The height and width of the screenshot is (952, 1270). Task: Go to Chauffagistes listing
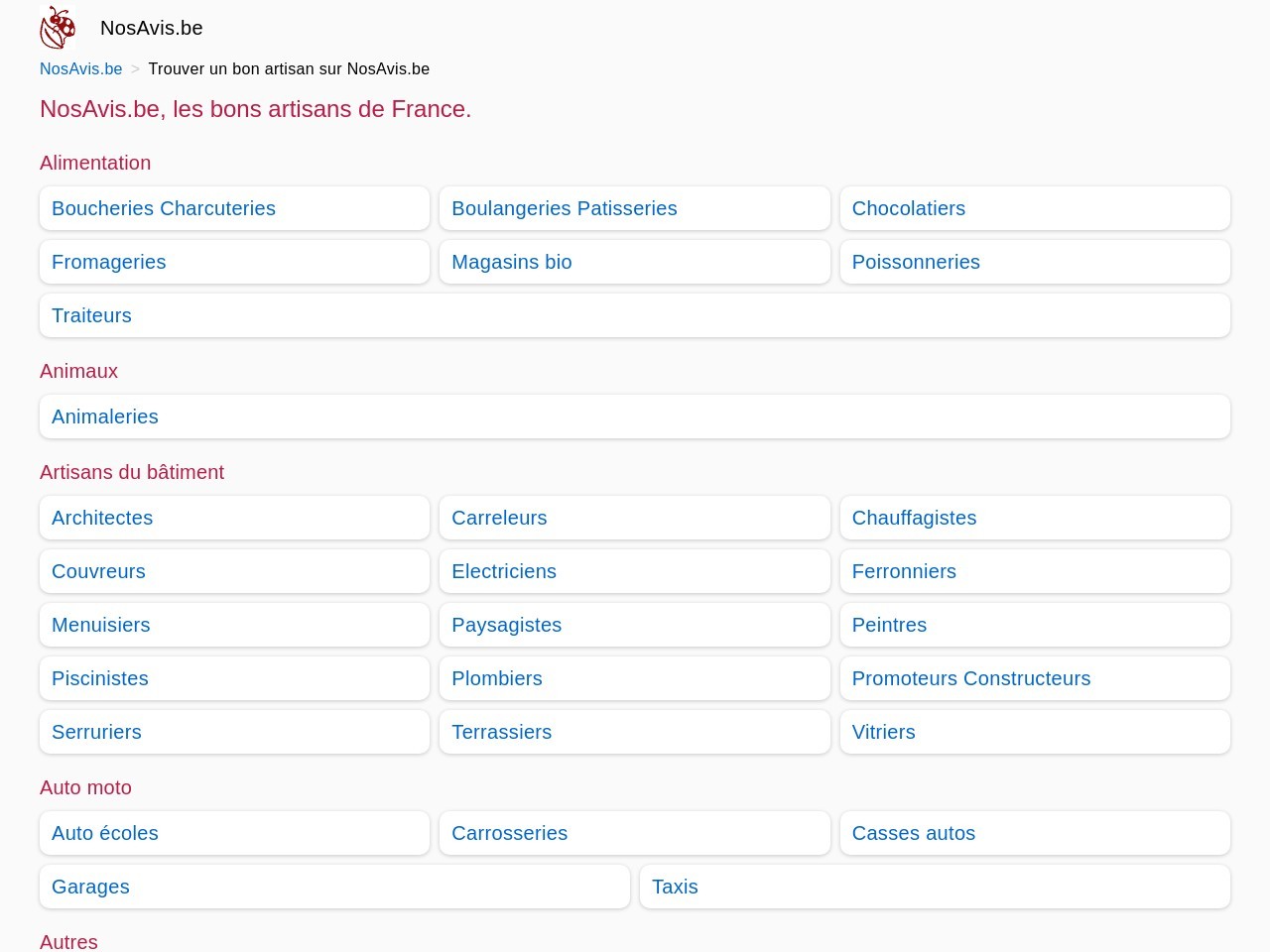click(x=1035, y=518)
